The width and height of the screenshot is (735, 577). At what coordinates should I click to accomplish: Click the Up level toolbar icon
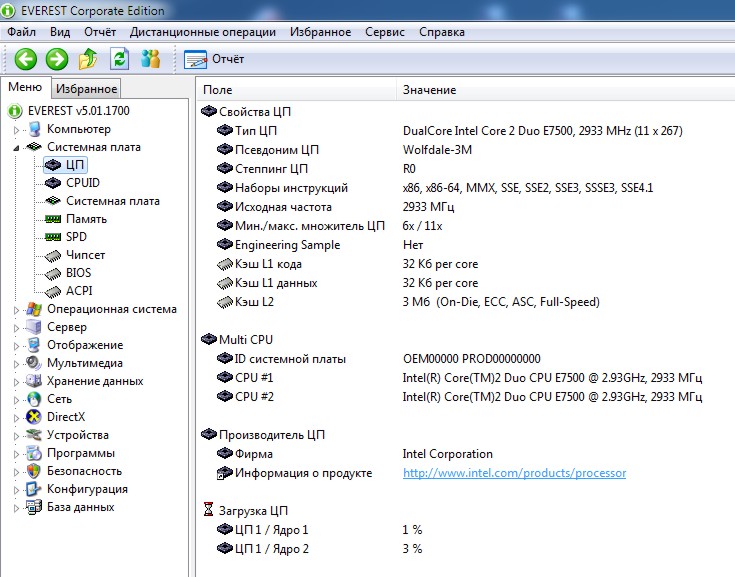[x=88, y=59]
